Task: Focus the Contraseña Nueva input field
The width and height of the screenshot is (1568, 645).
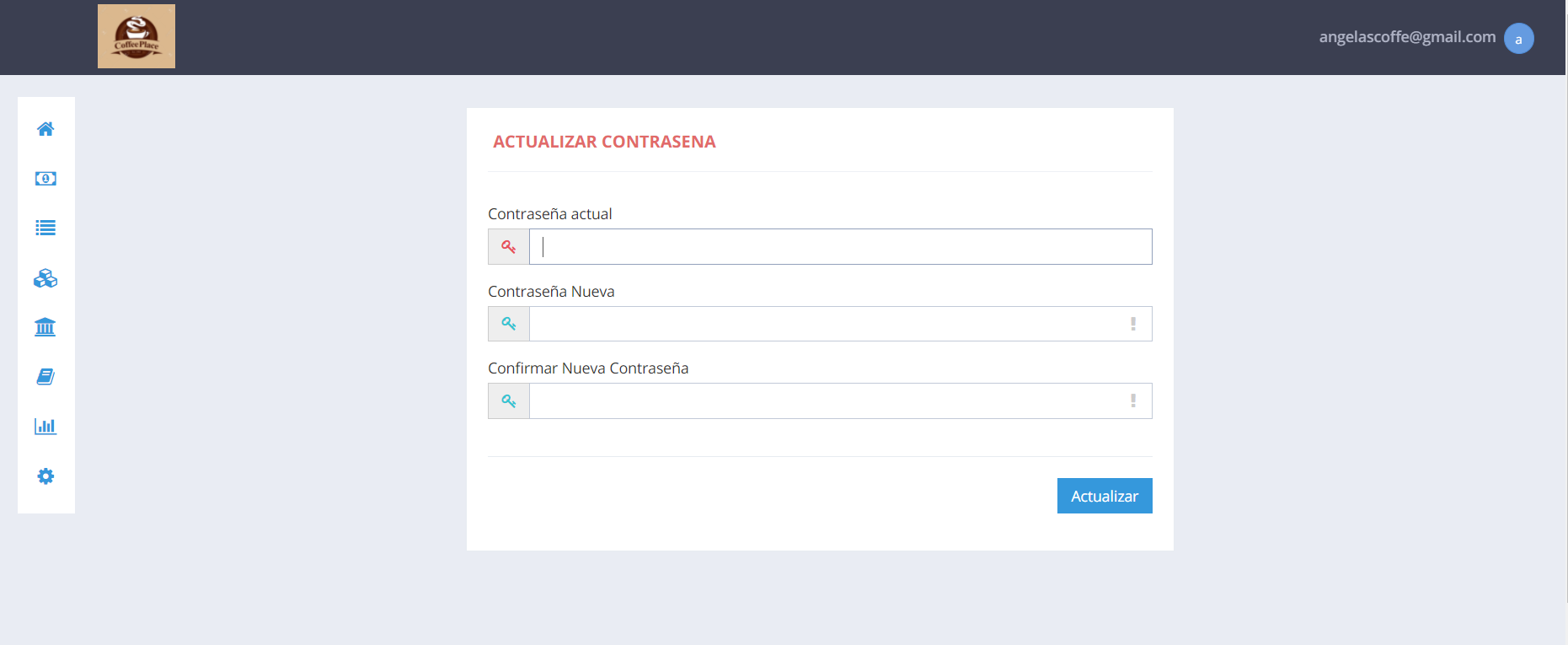Action: pos(841,324)
